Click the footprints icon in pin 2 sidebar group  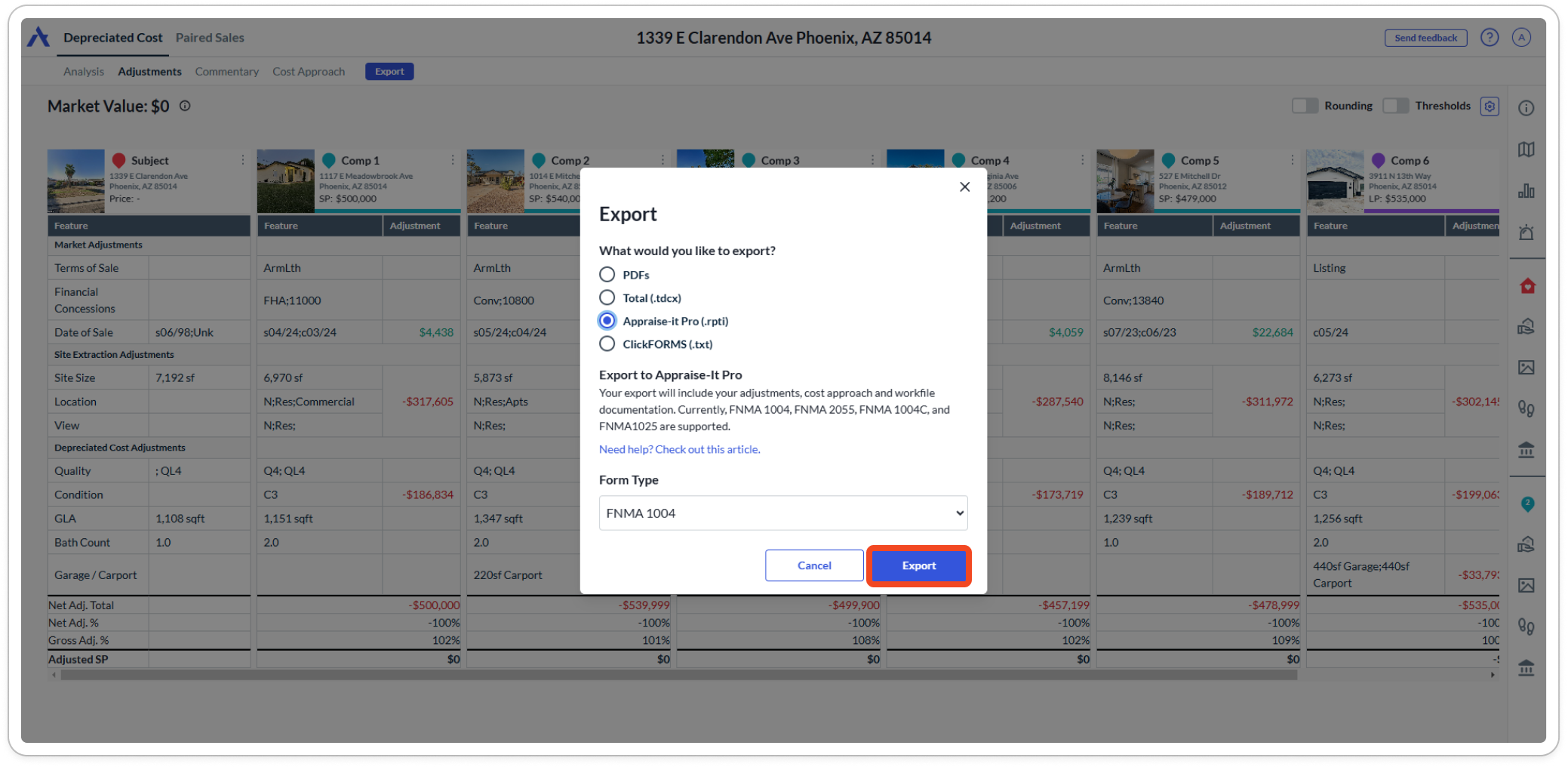[x=1526, y=627]
